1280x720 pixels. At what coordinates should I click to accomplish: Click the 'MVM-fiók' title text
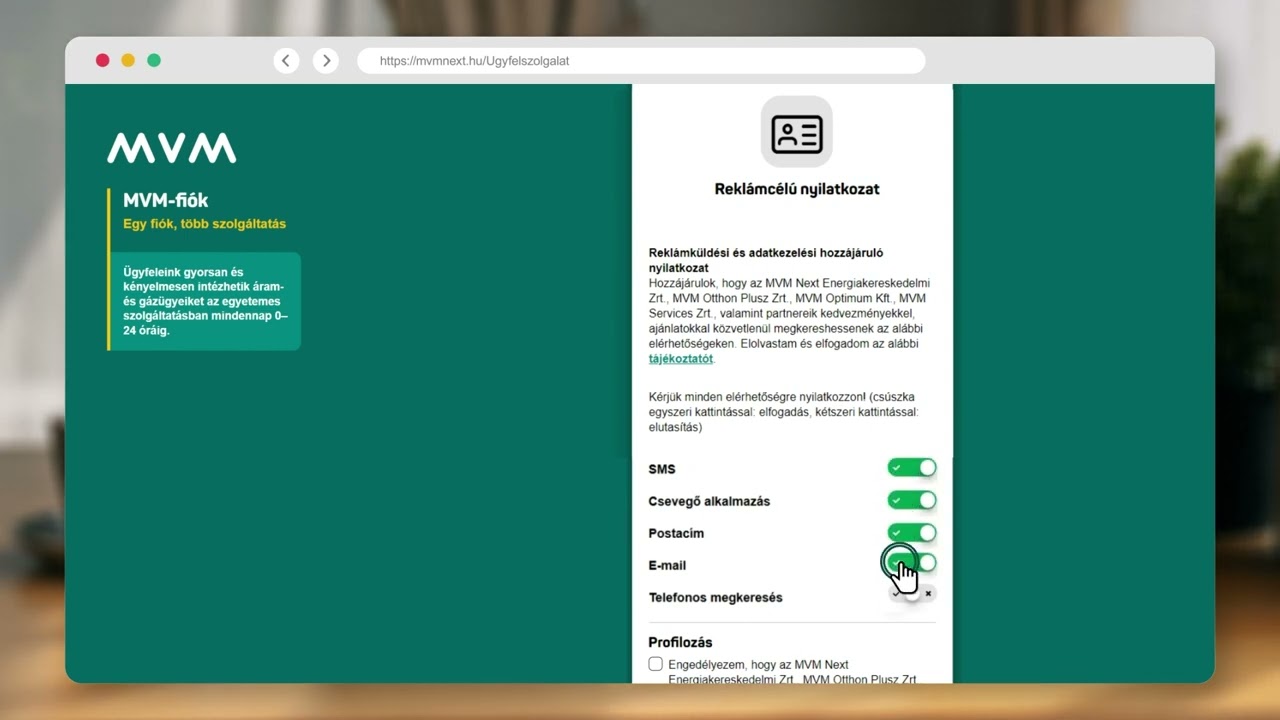[166, 201]
